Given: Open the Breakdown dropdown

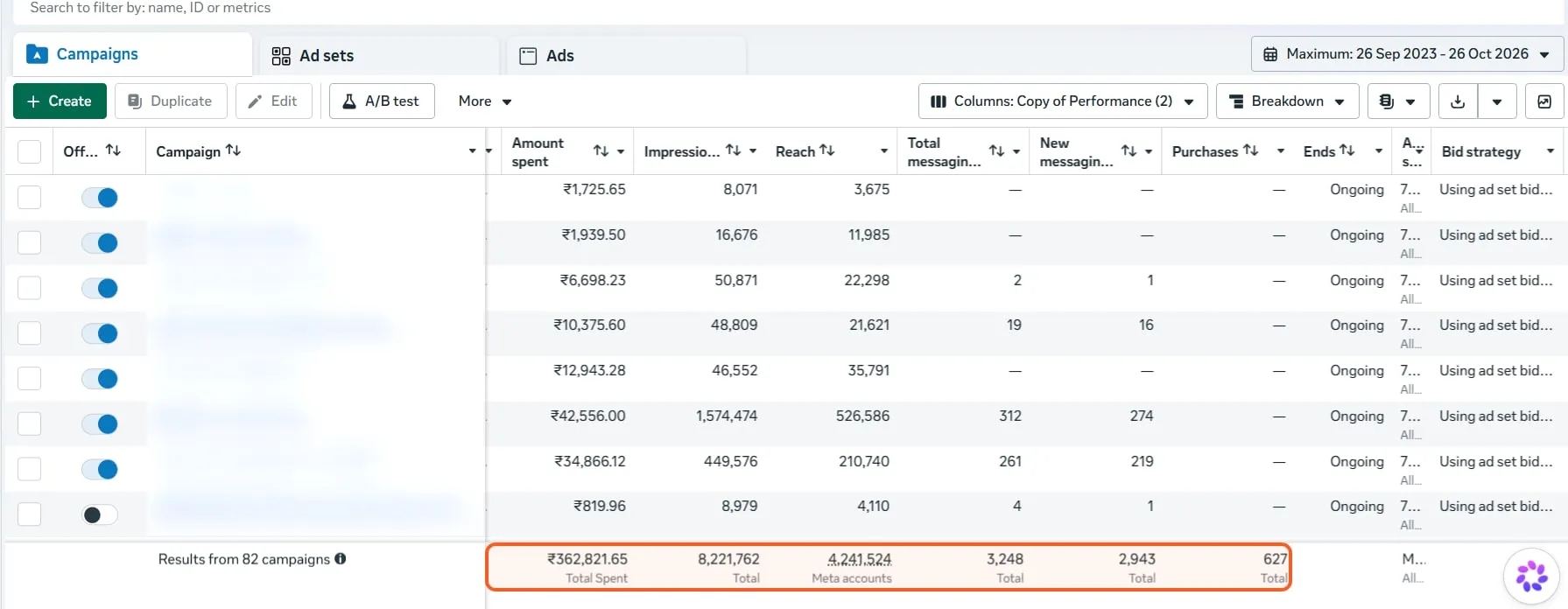Looking at the screenshot, I should (1287, 101).
